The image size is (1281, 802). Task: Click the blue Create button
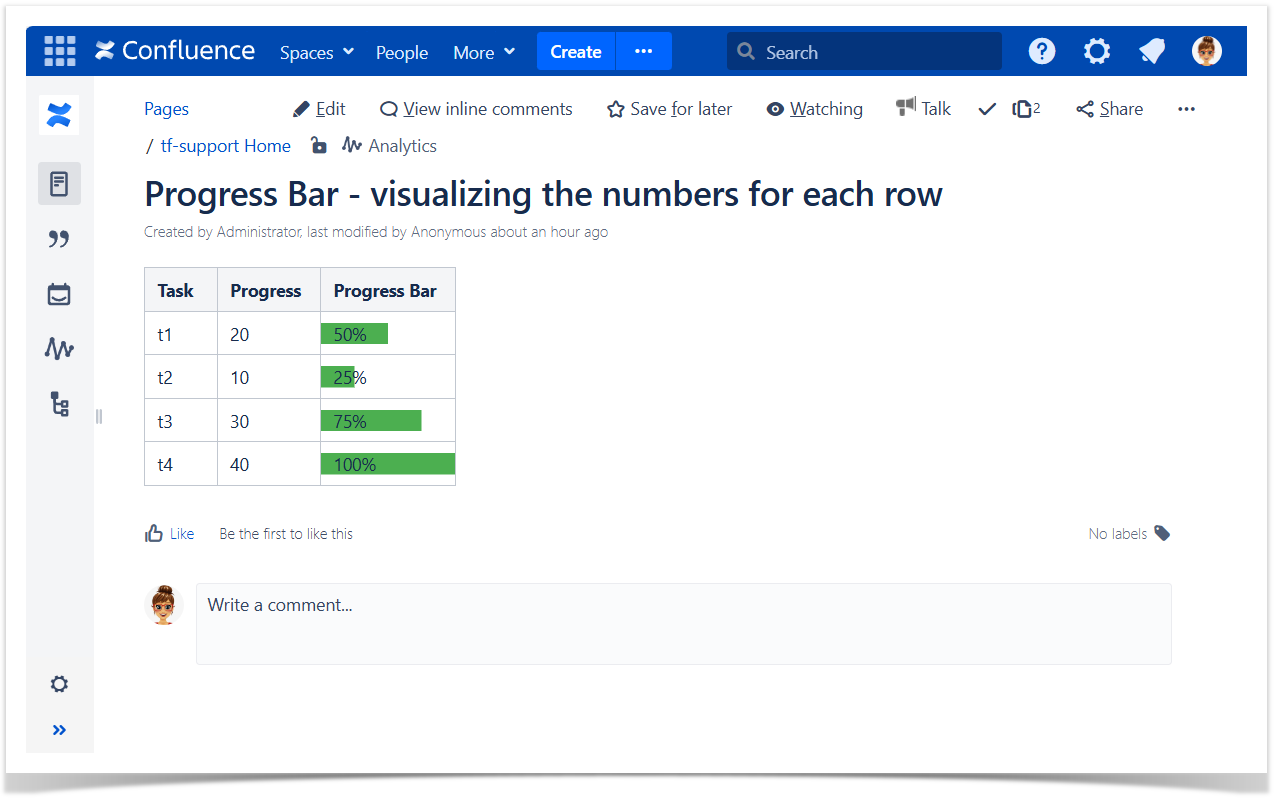[x=575, y=52]
